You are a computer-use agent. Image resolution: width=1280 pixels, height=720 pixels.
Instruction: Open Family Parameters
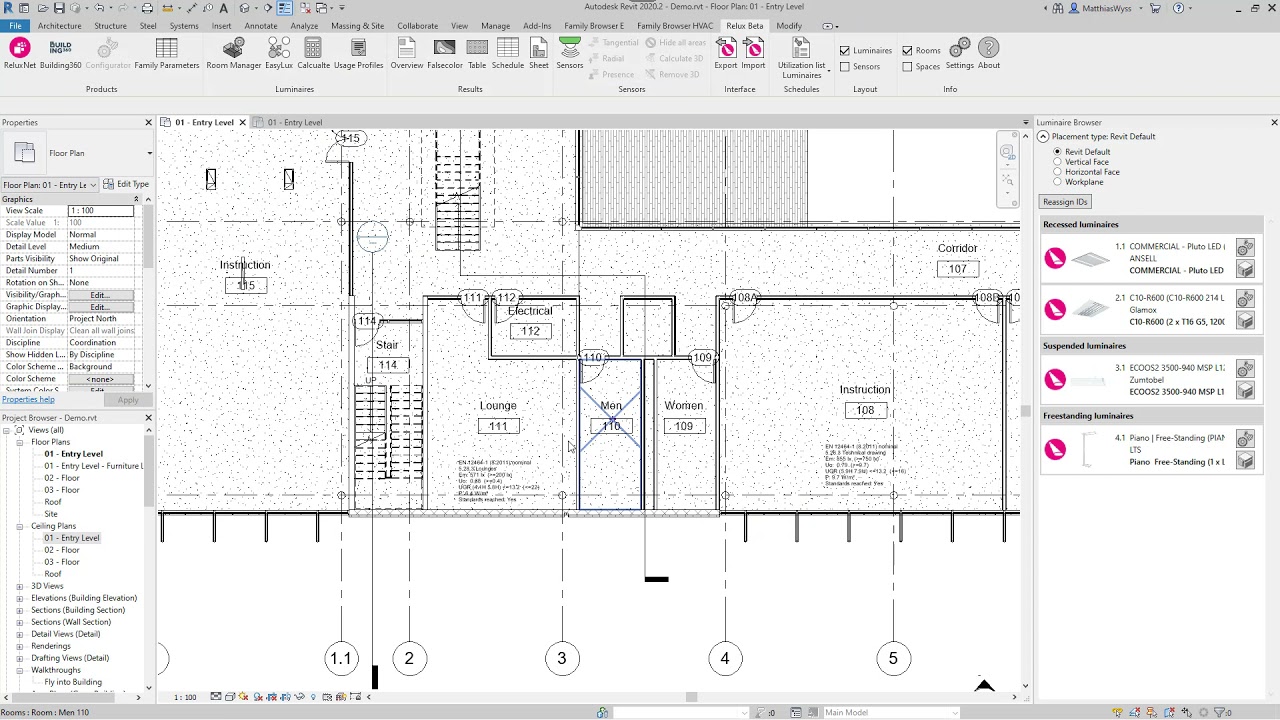[167, 54]
